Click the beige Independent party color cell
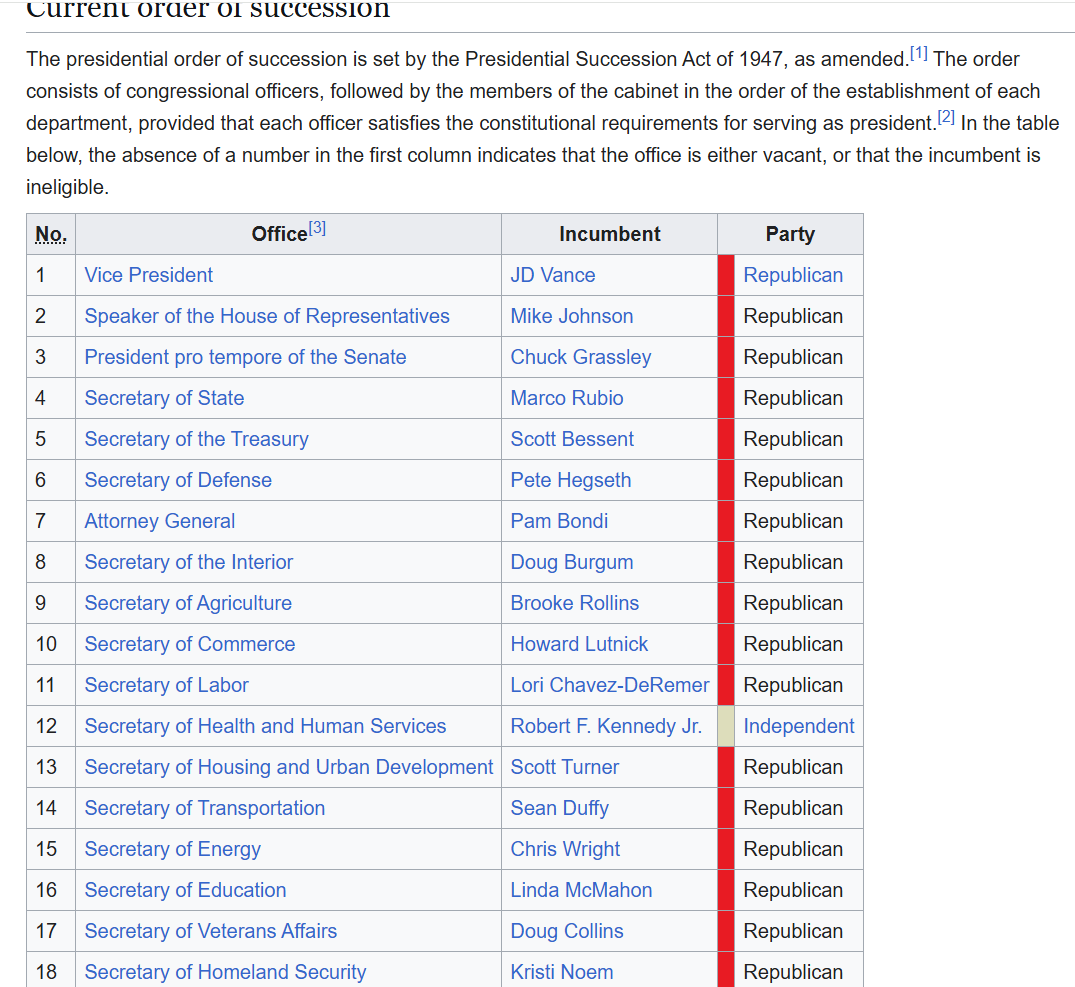Viewport: 1075px width, 987px height. [726, 726]
